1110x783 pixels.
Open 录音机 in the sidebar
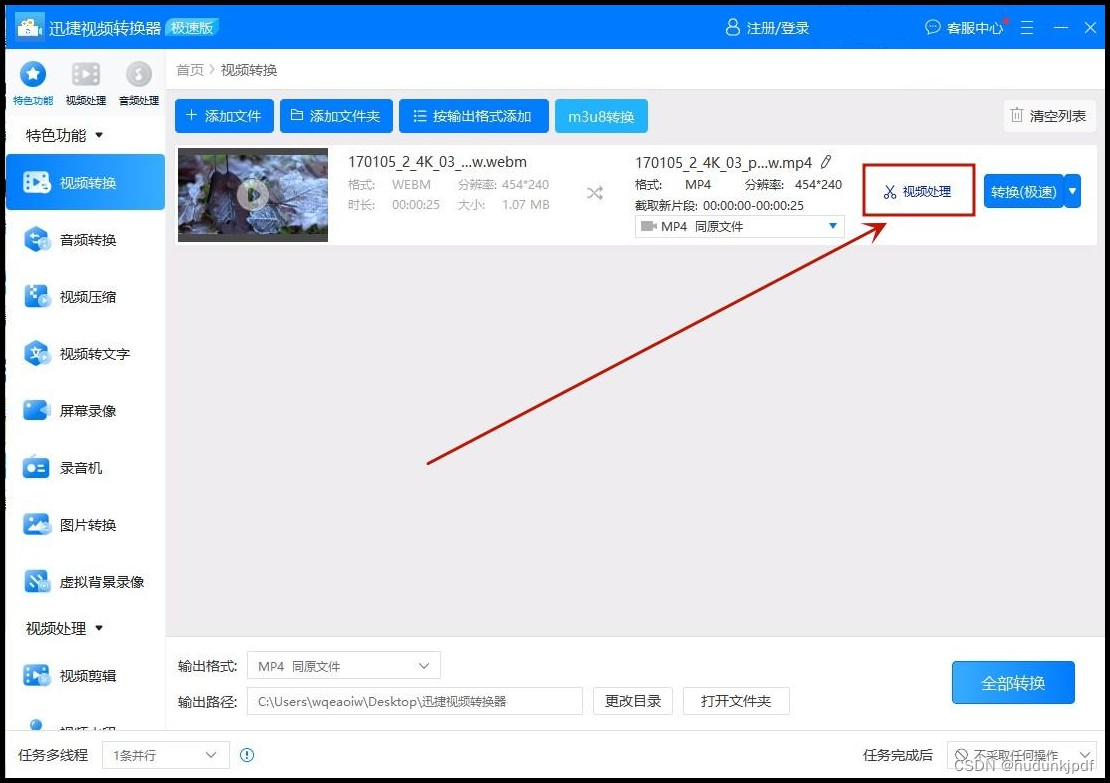85,468
